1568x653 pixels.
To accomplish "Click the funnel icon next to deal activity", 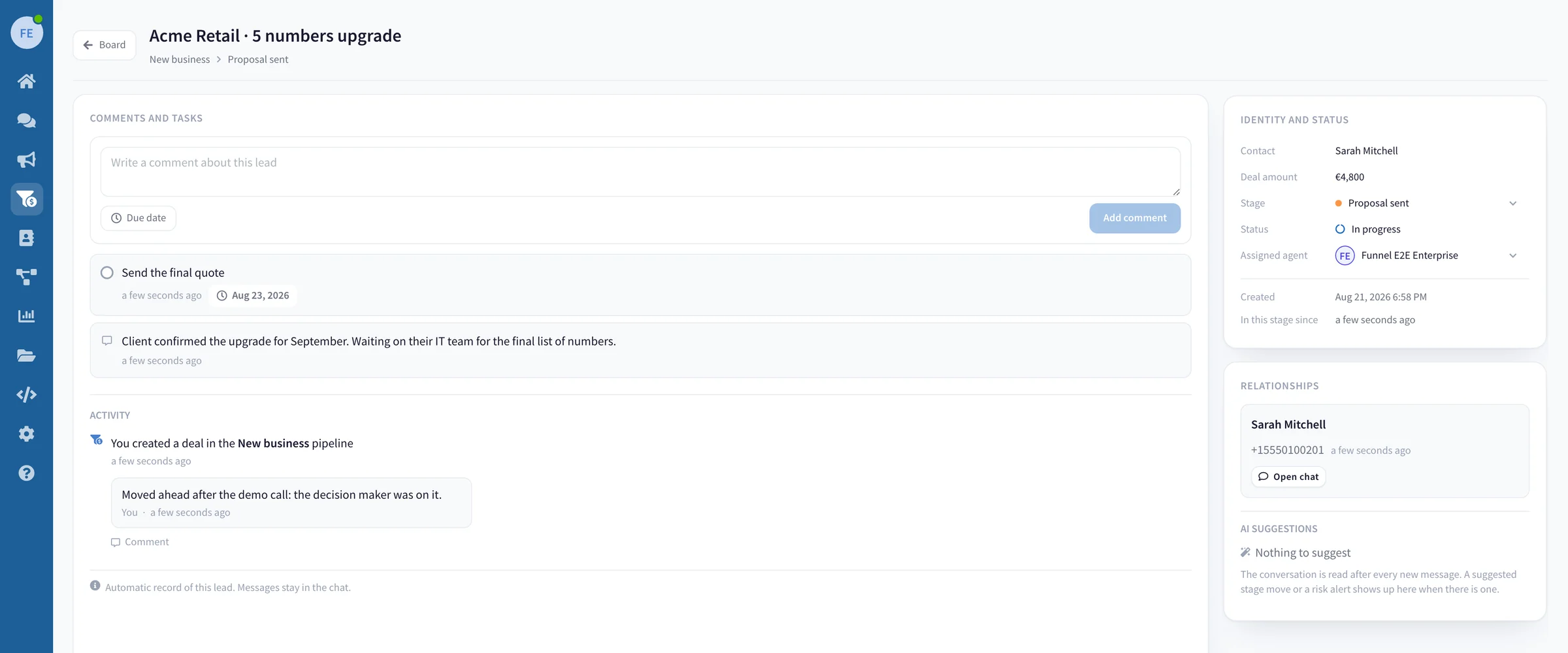I will point(97,439).
